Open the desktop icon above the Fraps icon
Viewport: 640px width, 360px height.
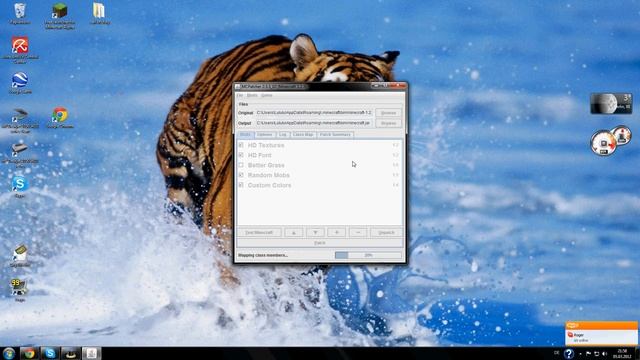coord(20,253)
